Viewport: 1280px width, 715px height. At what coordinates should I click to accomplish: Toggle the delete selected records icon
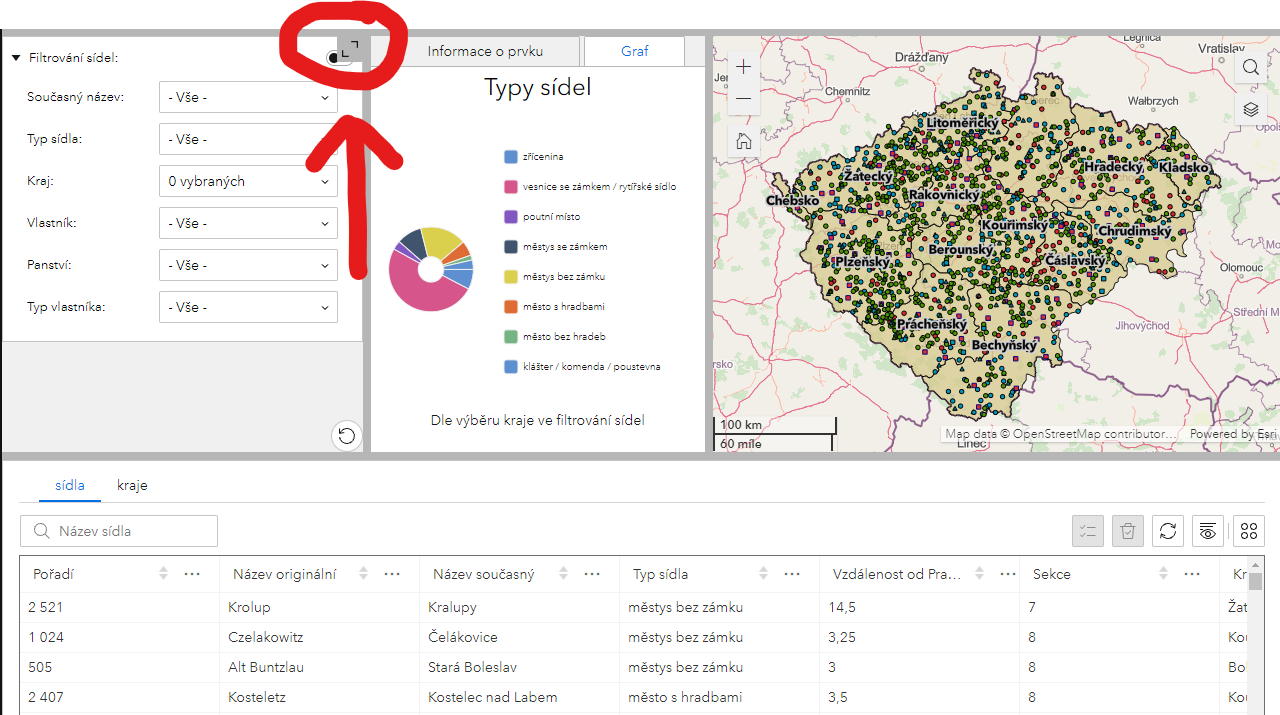[x=1127, y=531]
